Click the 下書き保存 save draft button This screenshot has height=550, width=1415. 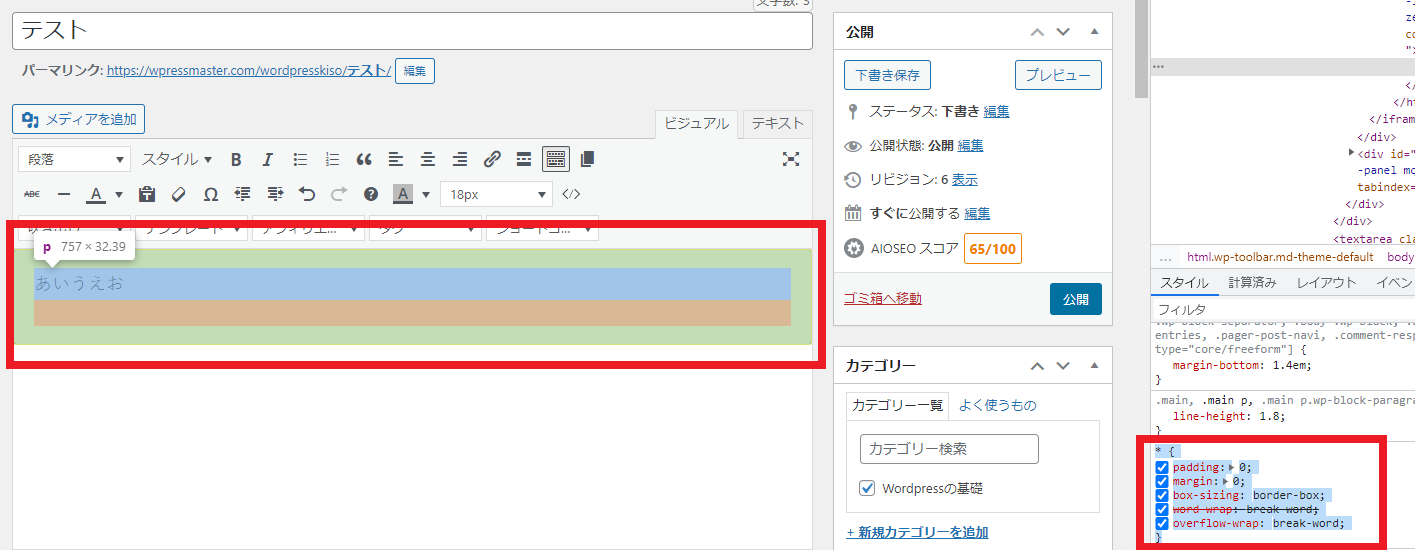(887, 75)
